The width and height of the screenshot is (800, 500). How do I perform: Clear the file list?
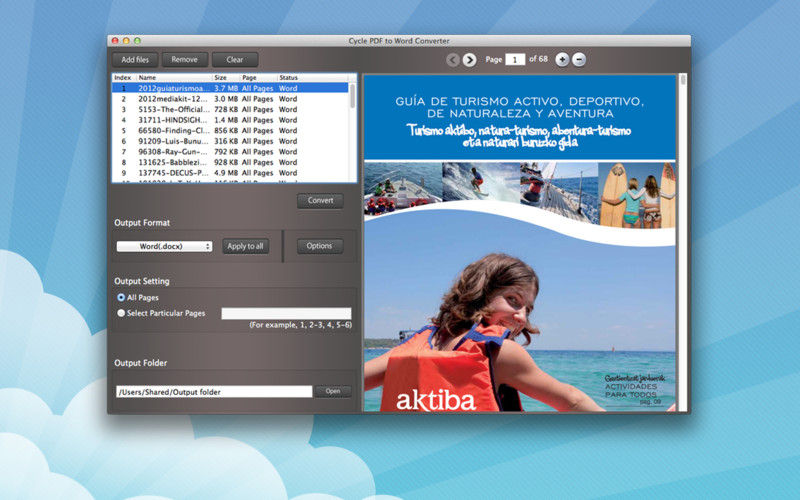click(234, 60)
